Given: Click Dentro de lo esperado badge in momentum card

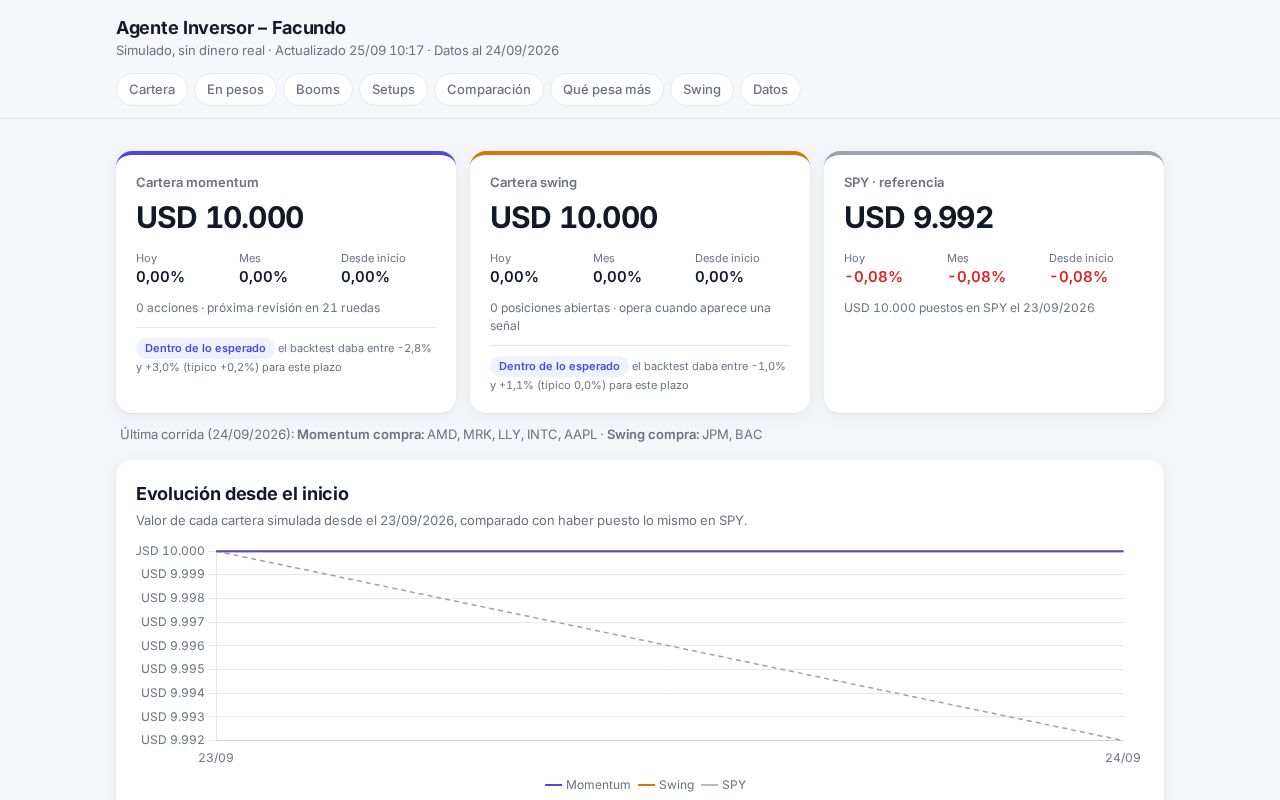Looking at the screenshot, I should (205, 348).
